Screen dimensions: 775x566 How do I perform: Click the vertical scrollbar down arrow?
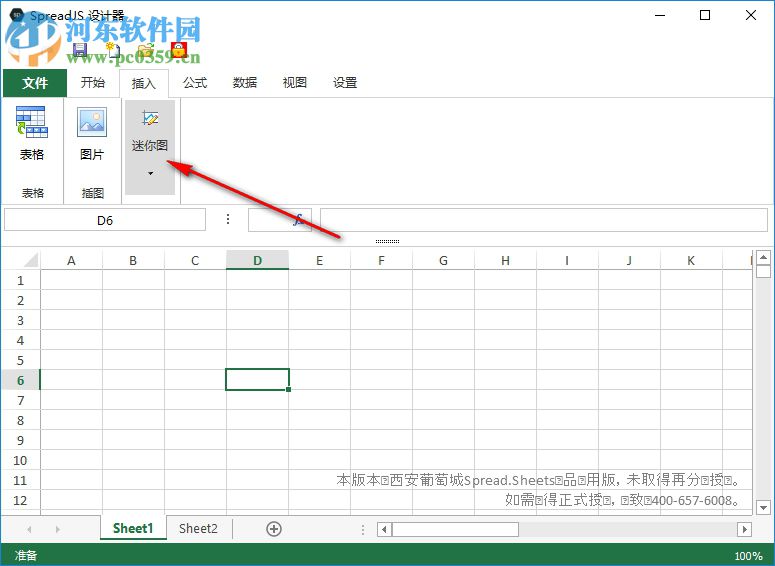click(x=764, y=507)
